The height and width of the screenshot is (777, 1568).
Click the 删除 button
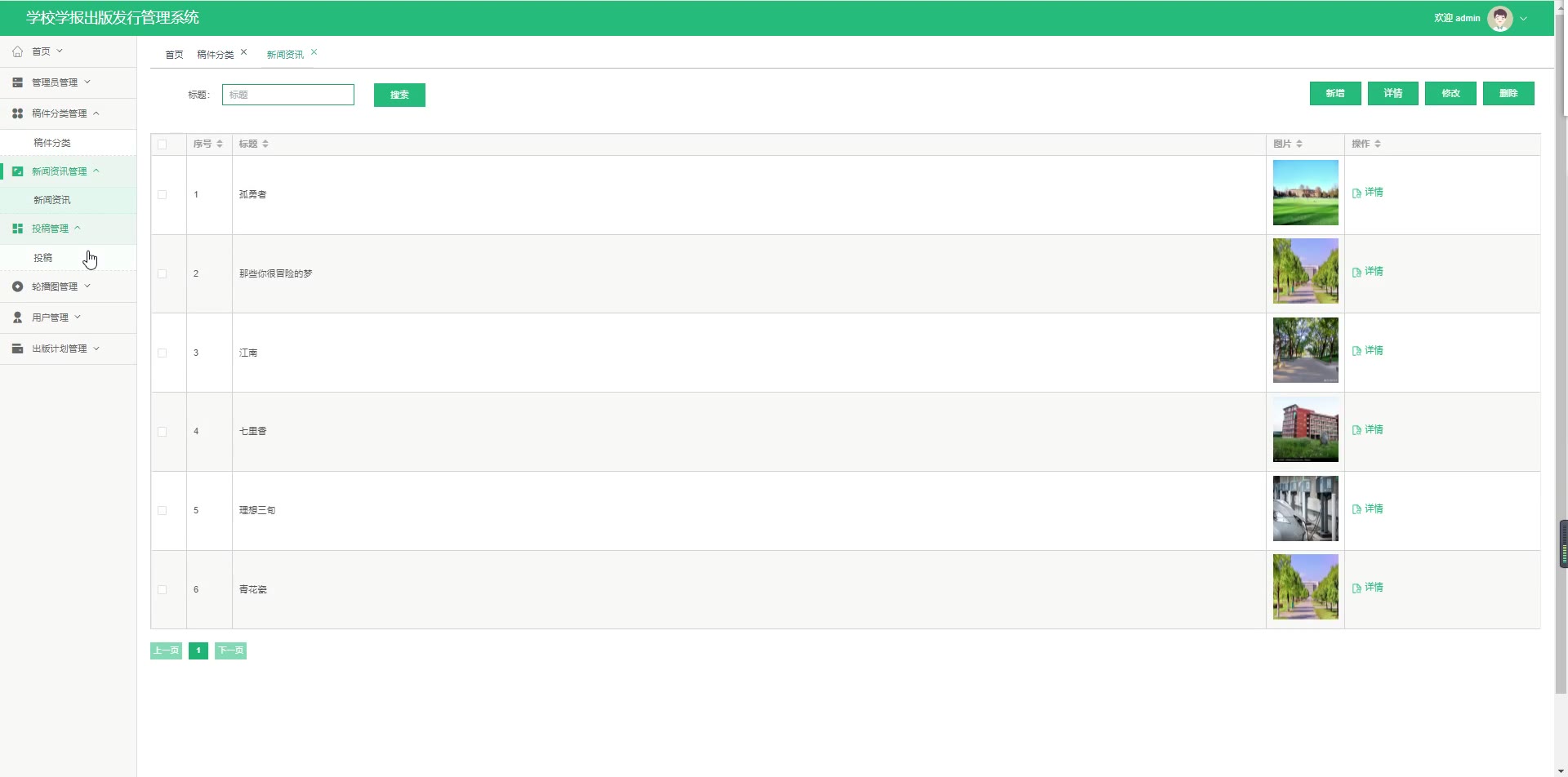(1508, 93)
